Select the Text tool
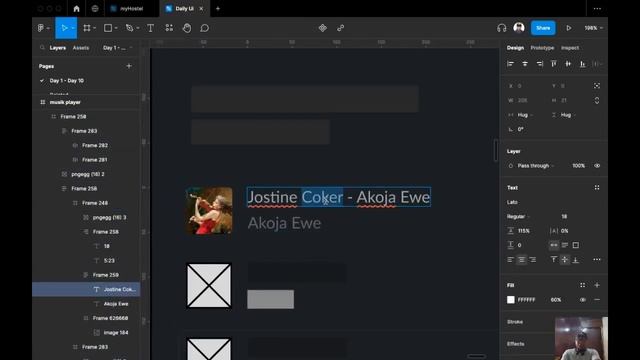The height and width of the screenshot is (360, 640). pyautogui.click(x=151, y=28)
